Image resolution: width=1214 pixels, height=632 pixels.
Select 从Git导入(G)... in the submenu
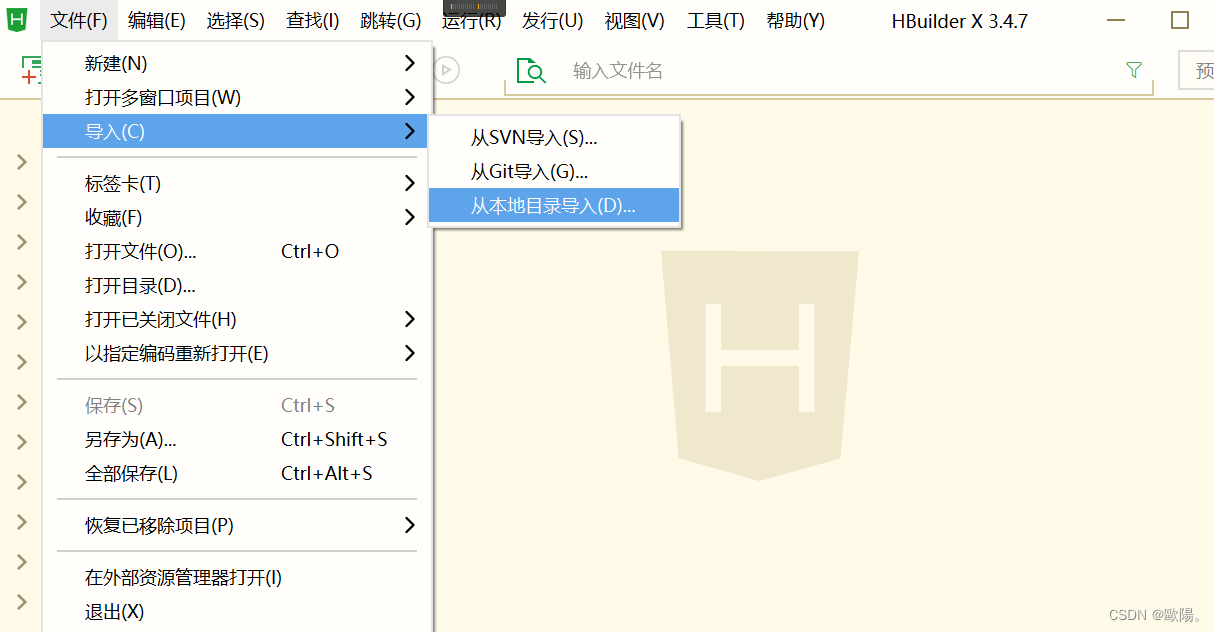[554, 172]
